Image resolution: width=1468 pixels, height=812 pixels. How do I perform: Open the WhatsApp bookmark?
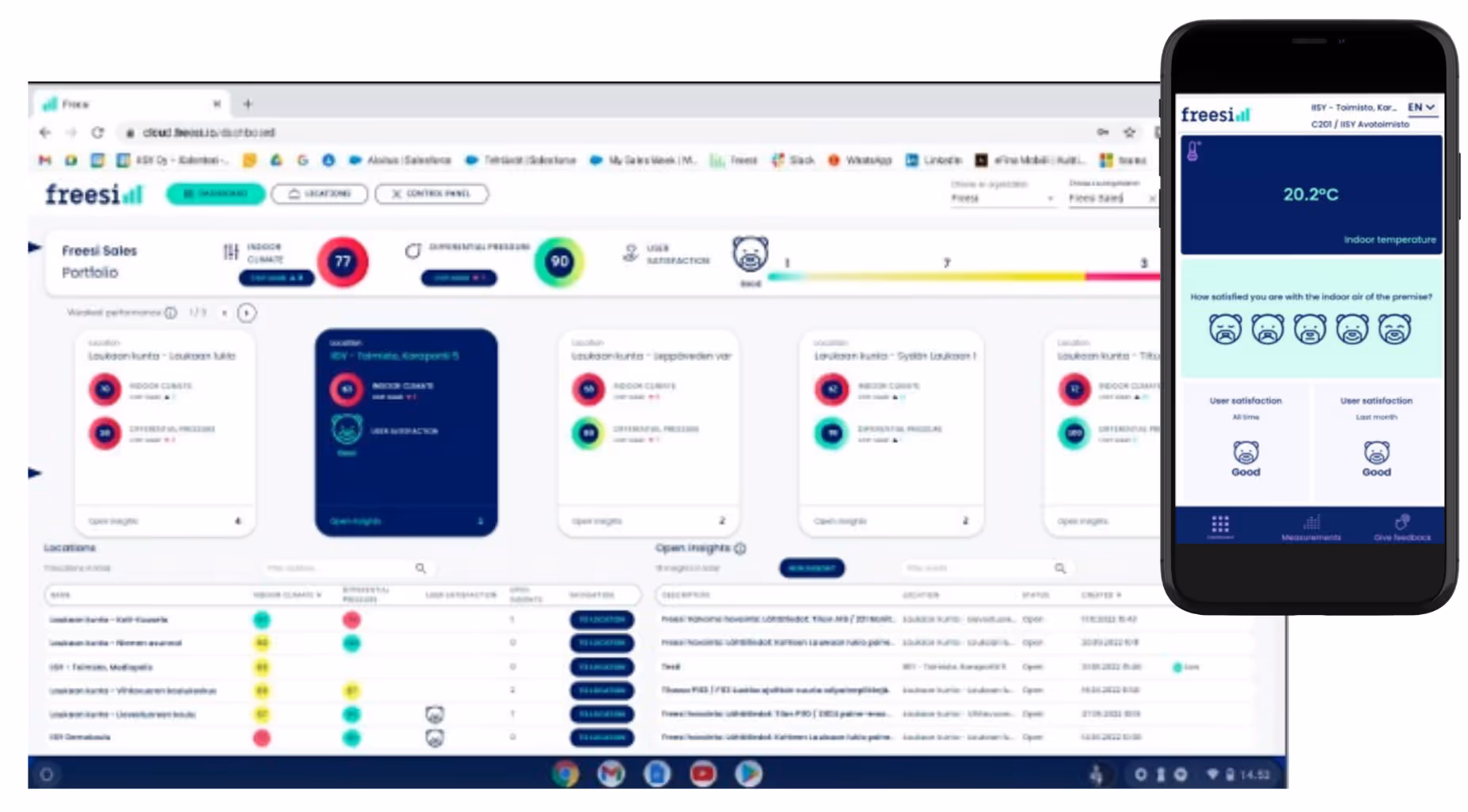(x=859, y=160)
